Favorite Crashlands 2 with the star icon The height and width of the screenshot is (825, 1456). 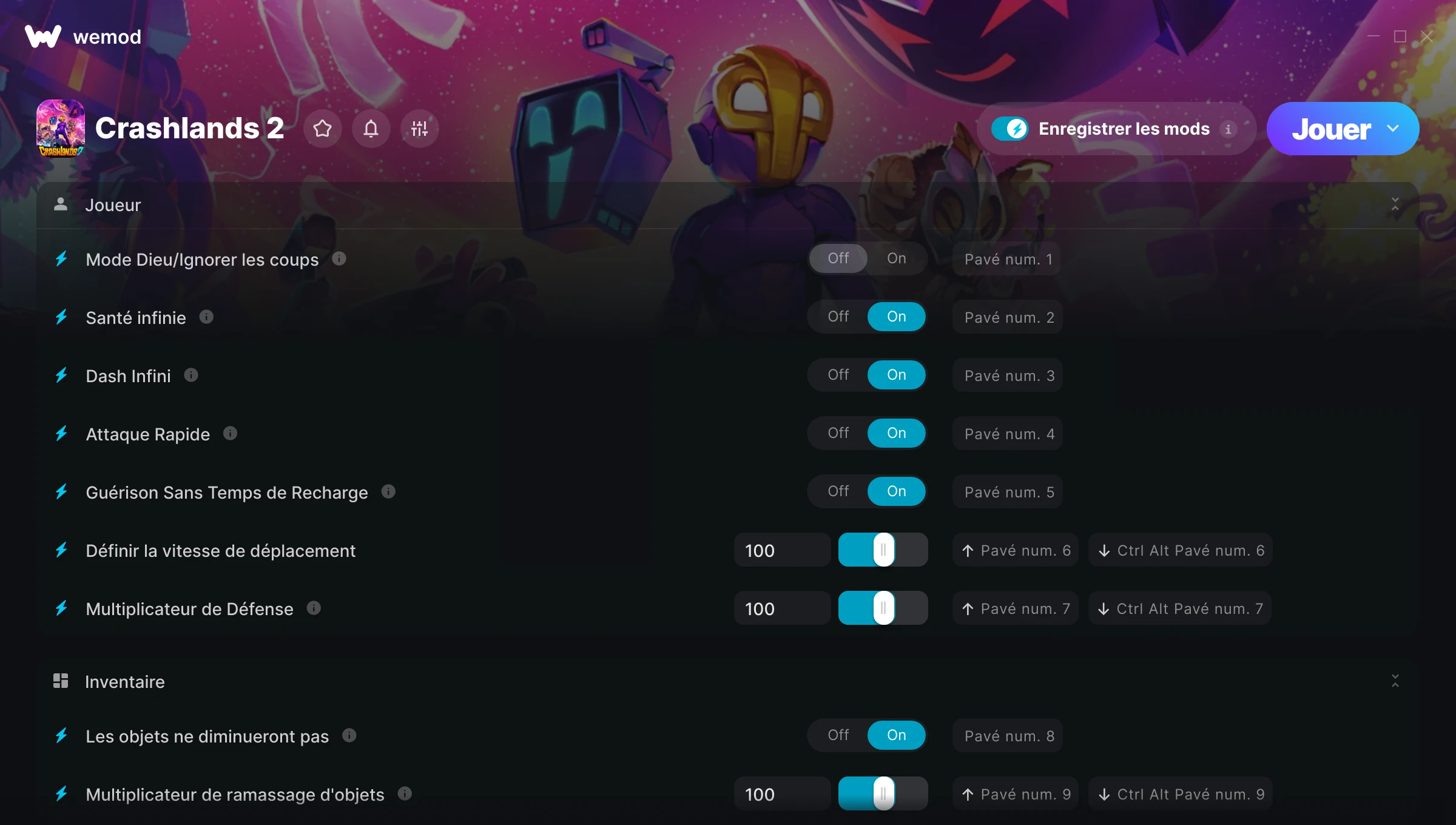click(x=323, y=129)
